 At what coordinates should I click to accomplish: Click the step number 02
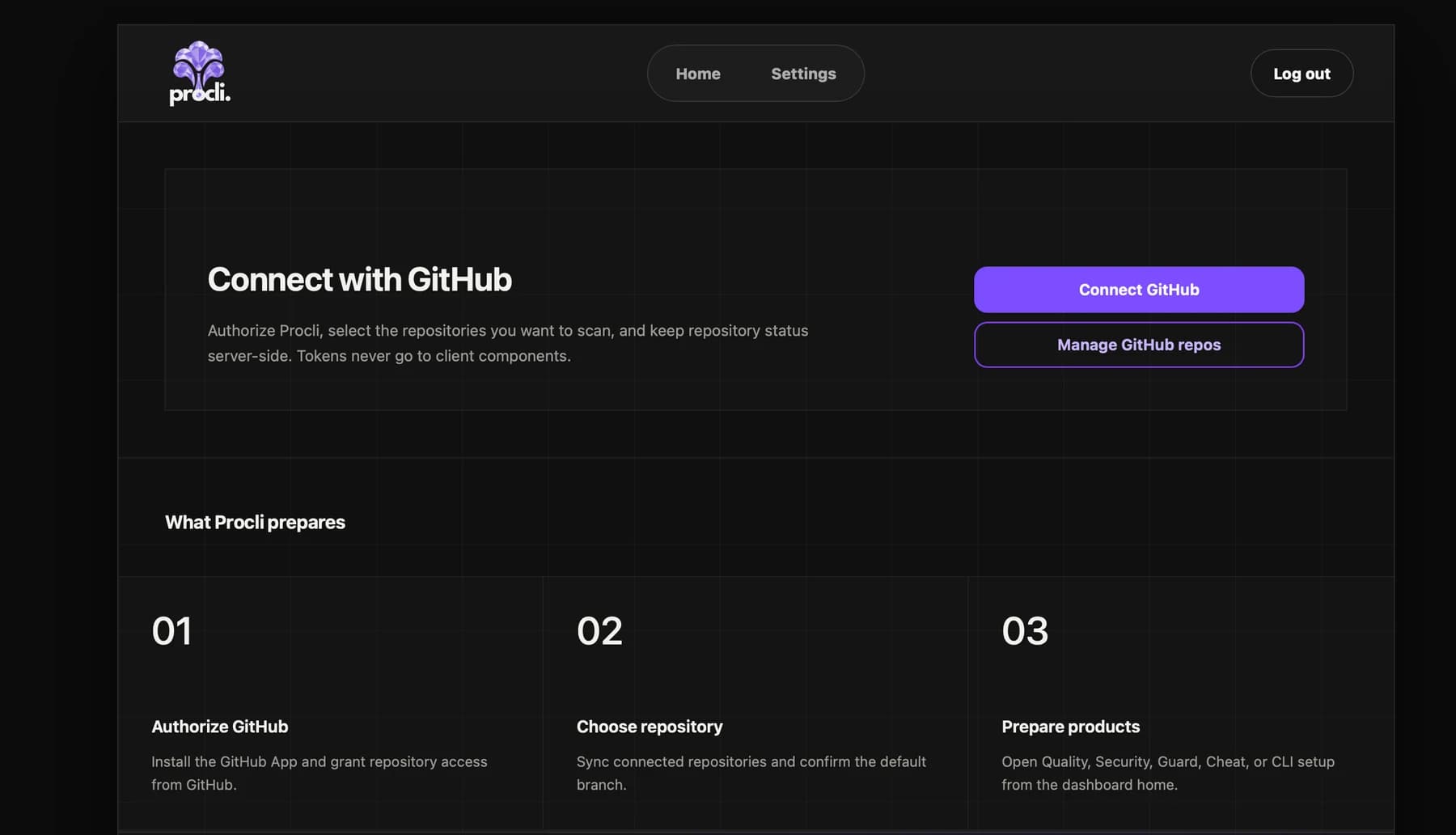(599, 631)
